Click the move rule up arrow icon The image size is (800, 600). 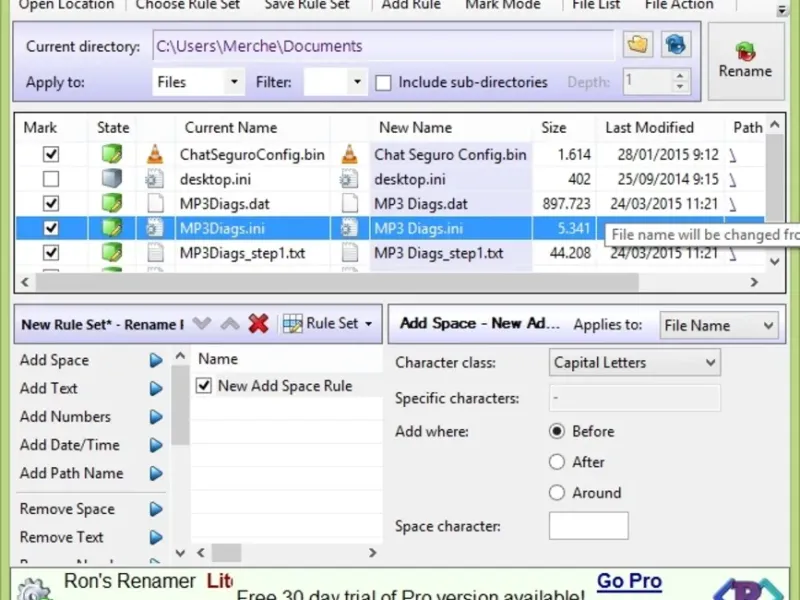230,323
